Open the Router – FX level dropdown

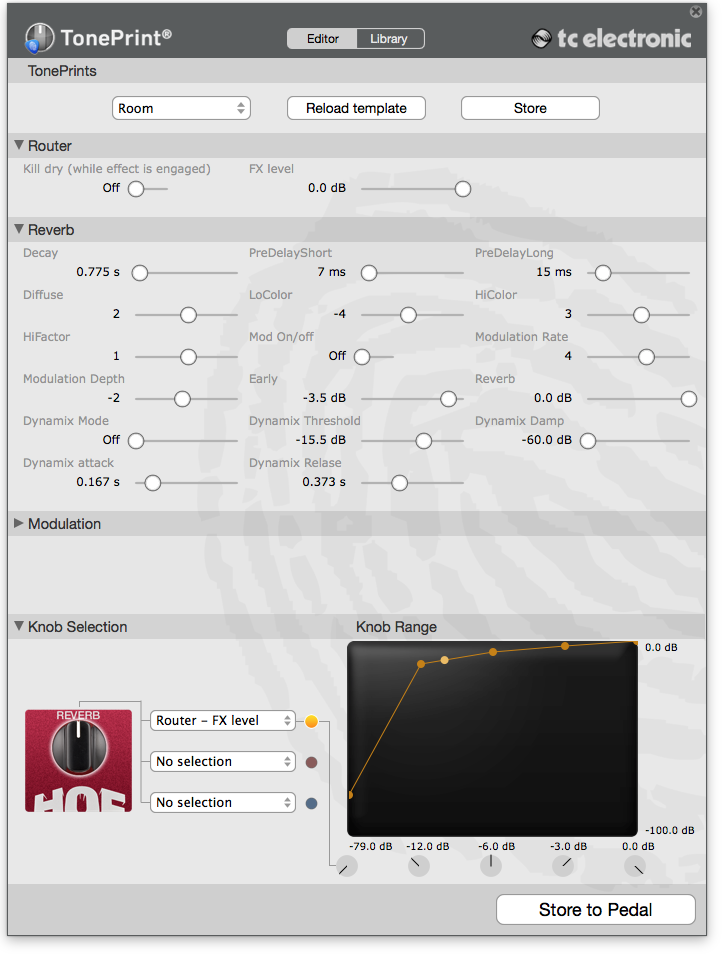coord(223,721)
